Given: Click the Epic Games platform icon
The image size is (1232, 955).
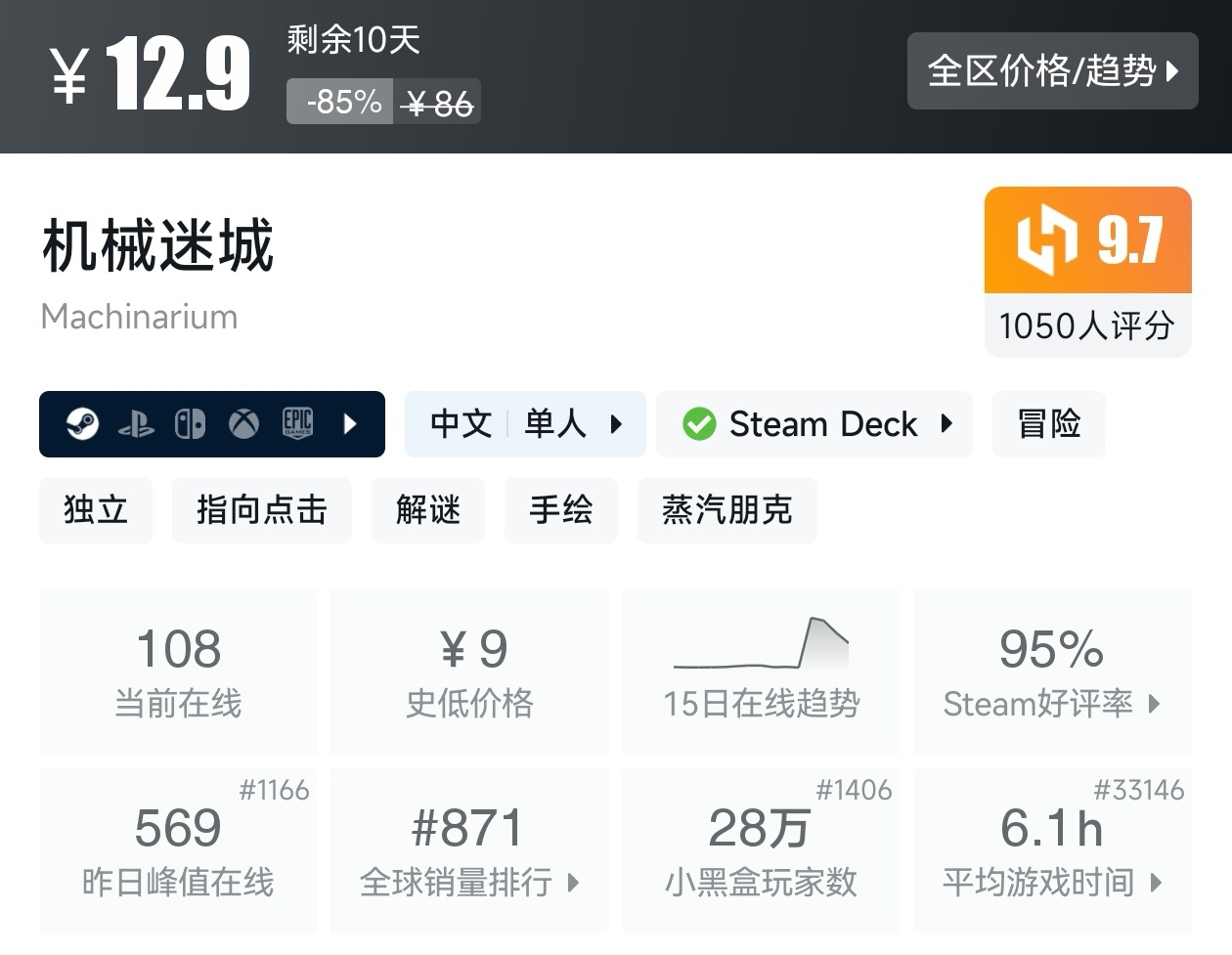Looking at the screenshot, I should [x=297, y=423].
